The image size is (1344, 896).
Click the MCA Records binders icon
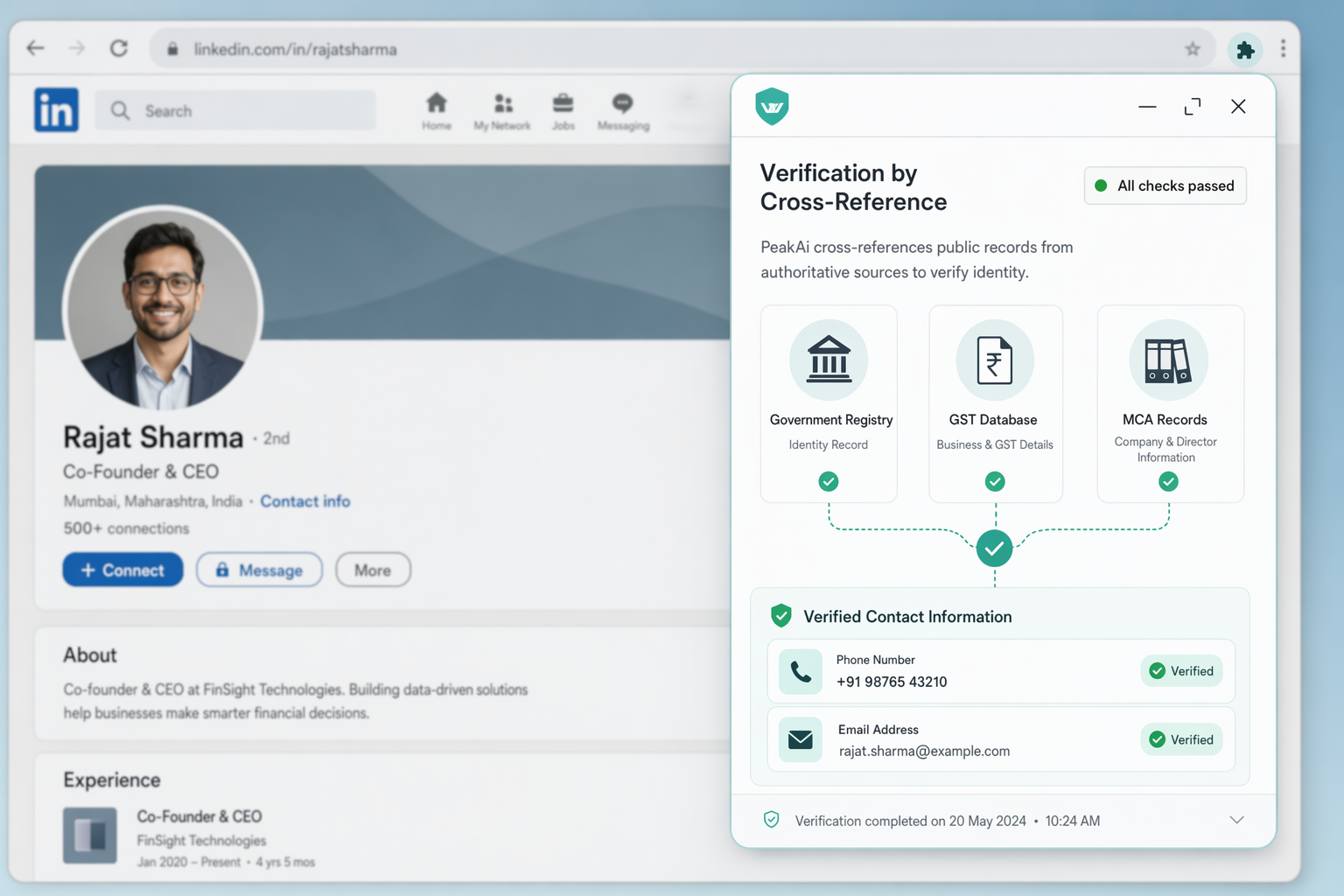click(x=1168, y=360)
